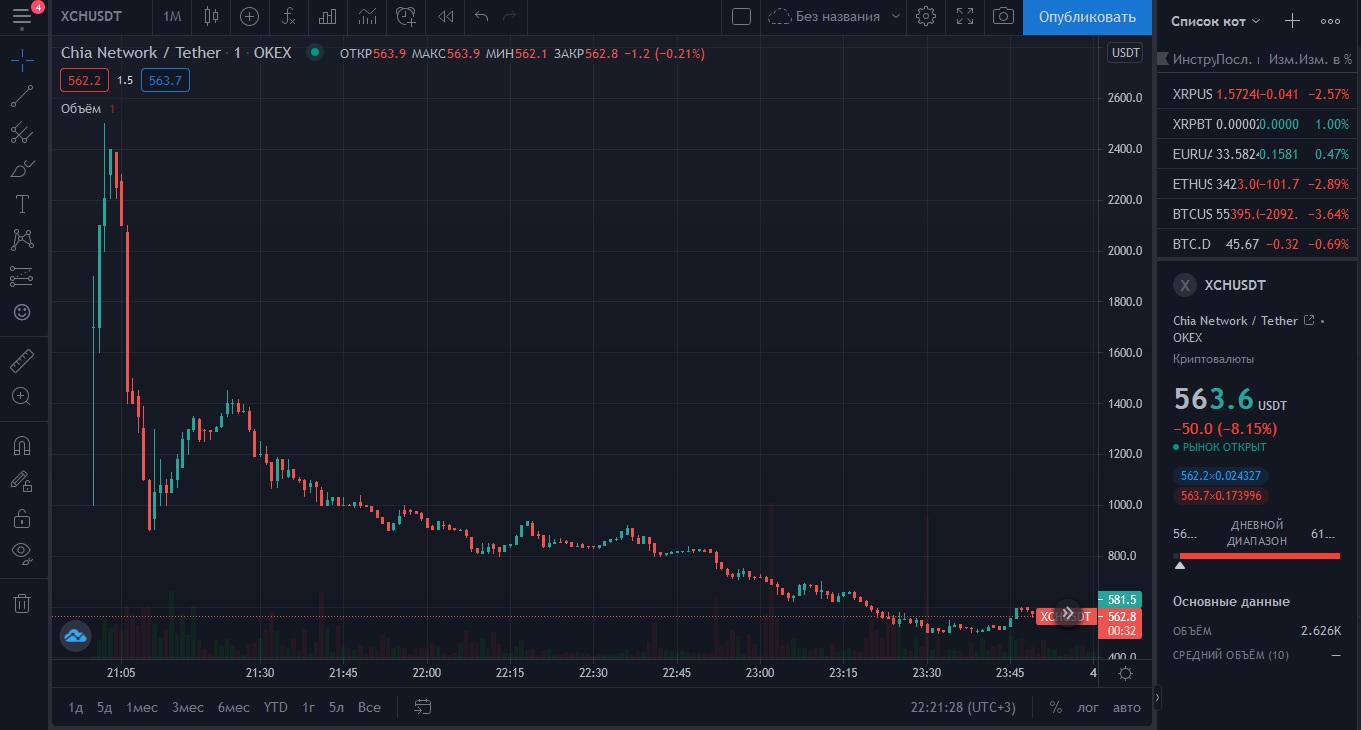Viewport: 1361px width, 730px height.
Task: Select the BTCUS row in watchlist
Action: tap(1257, 214)
